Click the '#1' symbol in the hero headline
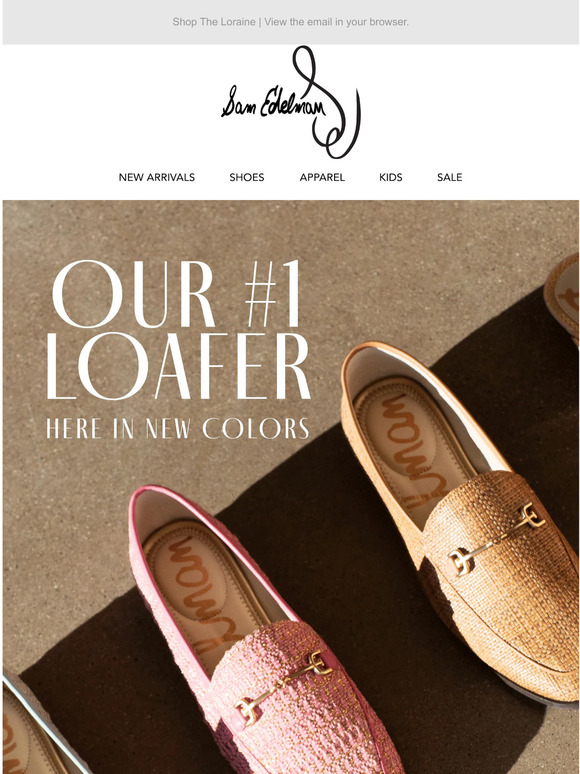 273,294
